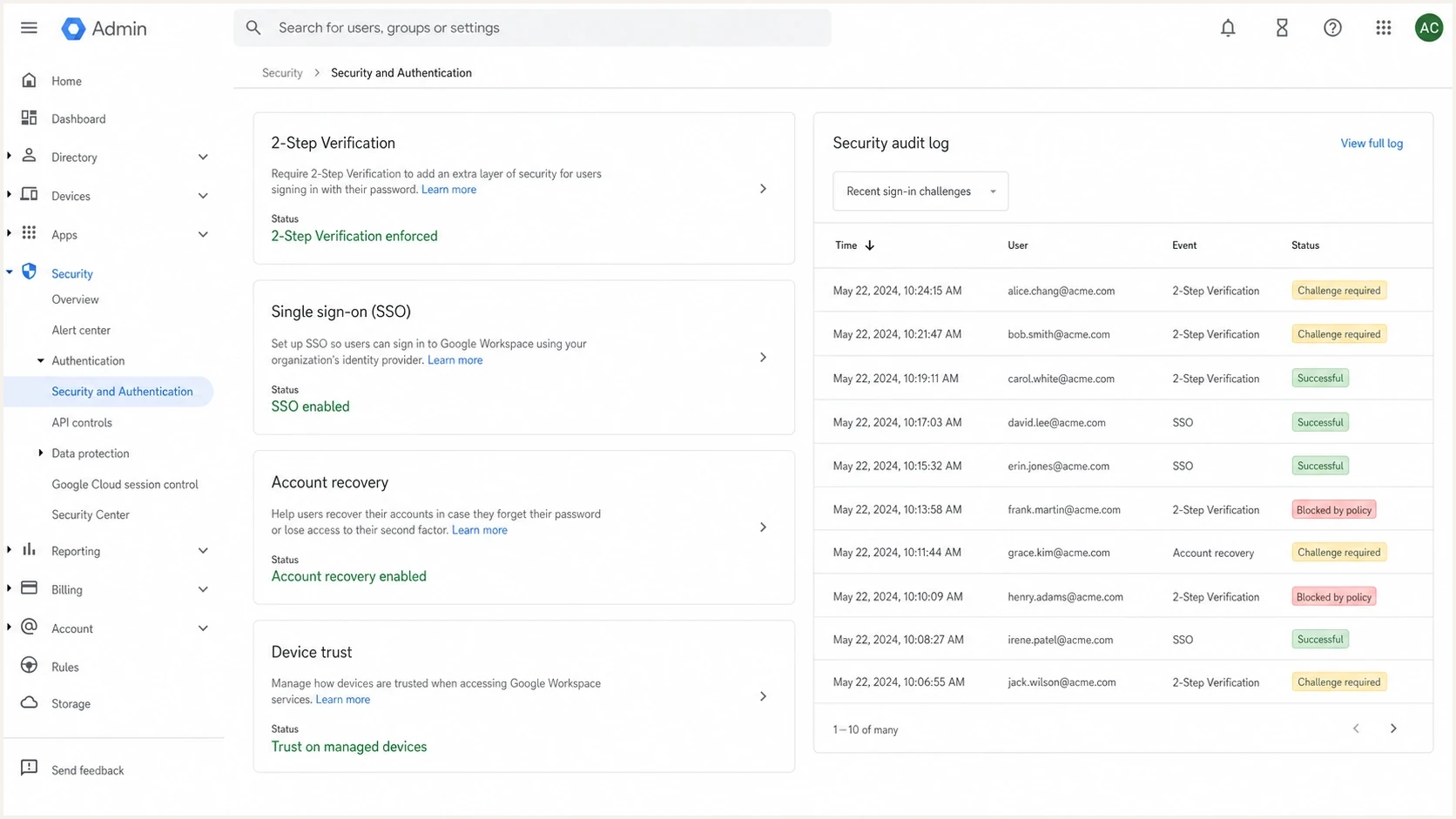The image size is (1456, 819).
Task: Click the Send feedback icon
Action: 29,768
